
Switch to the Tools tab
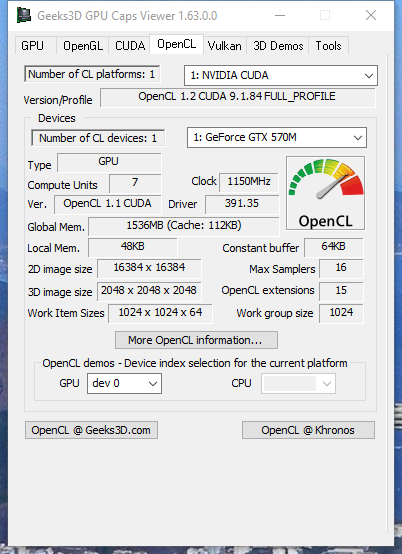[329, 46]
